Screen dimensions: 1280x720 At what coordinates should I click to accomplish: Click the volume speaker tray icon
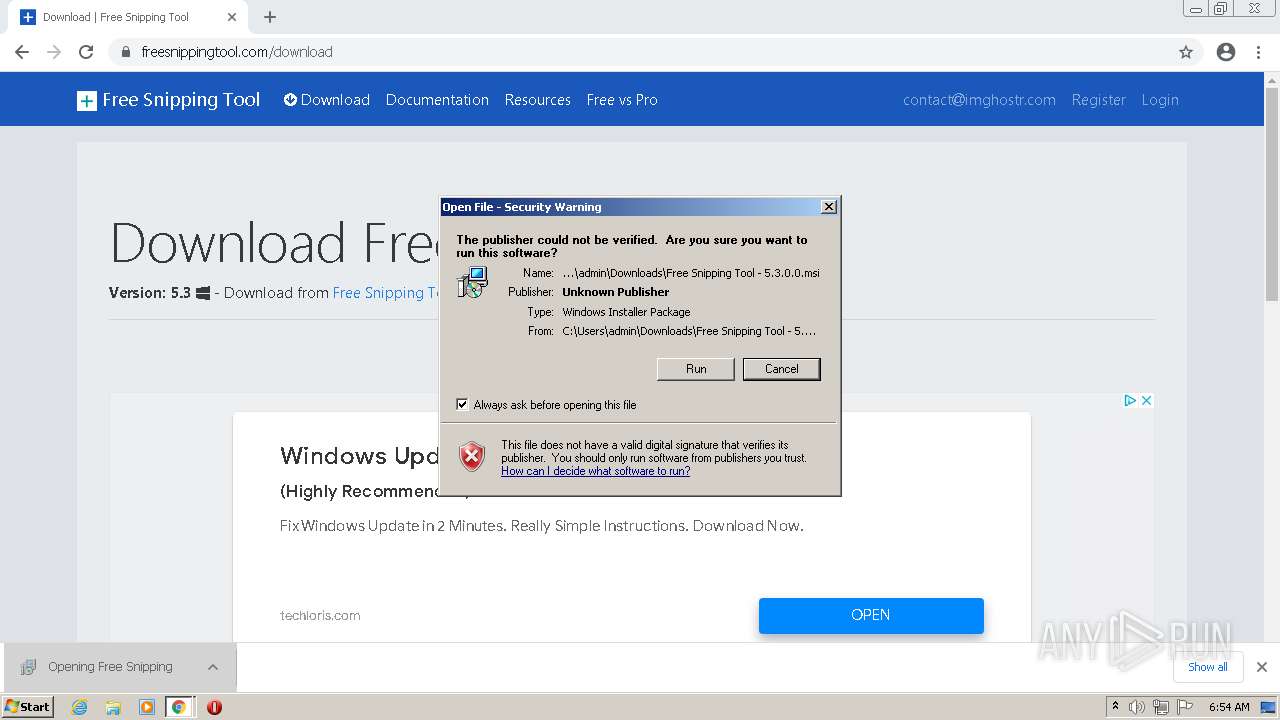[x=1137, y=707]
